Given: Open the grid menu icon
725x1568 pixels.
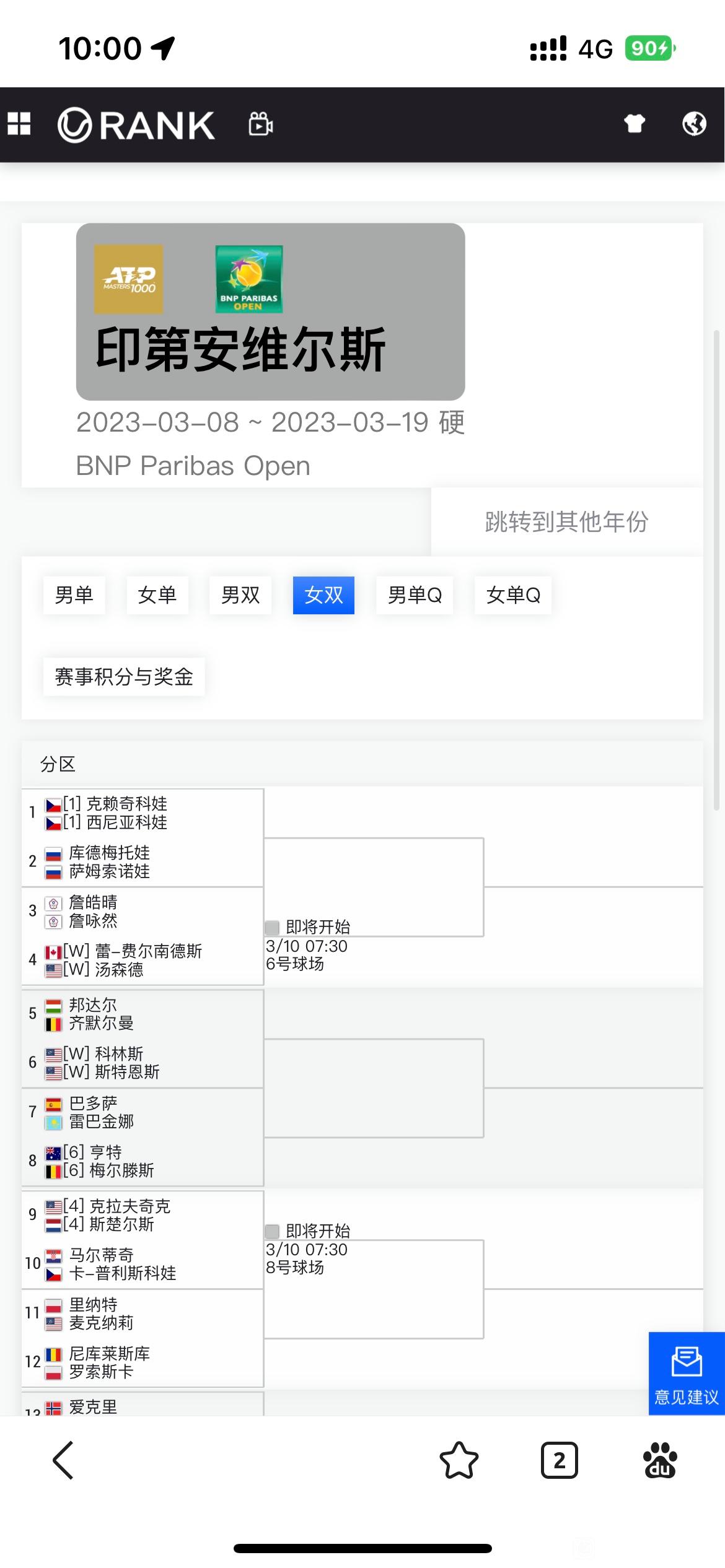Looking at the screenshot, I should click(x=19, y=124).
